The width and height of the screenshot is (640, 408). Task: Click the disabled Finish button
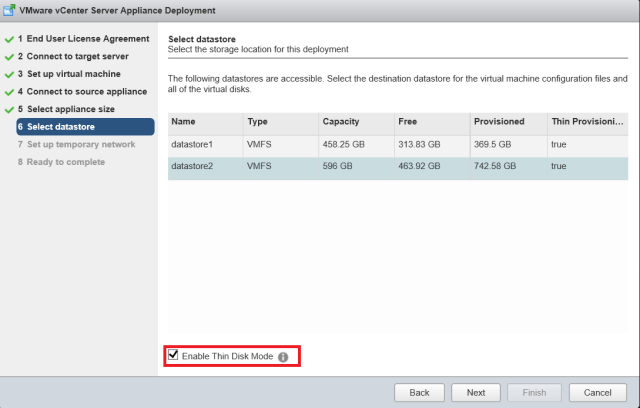[x=534, y=392]
